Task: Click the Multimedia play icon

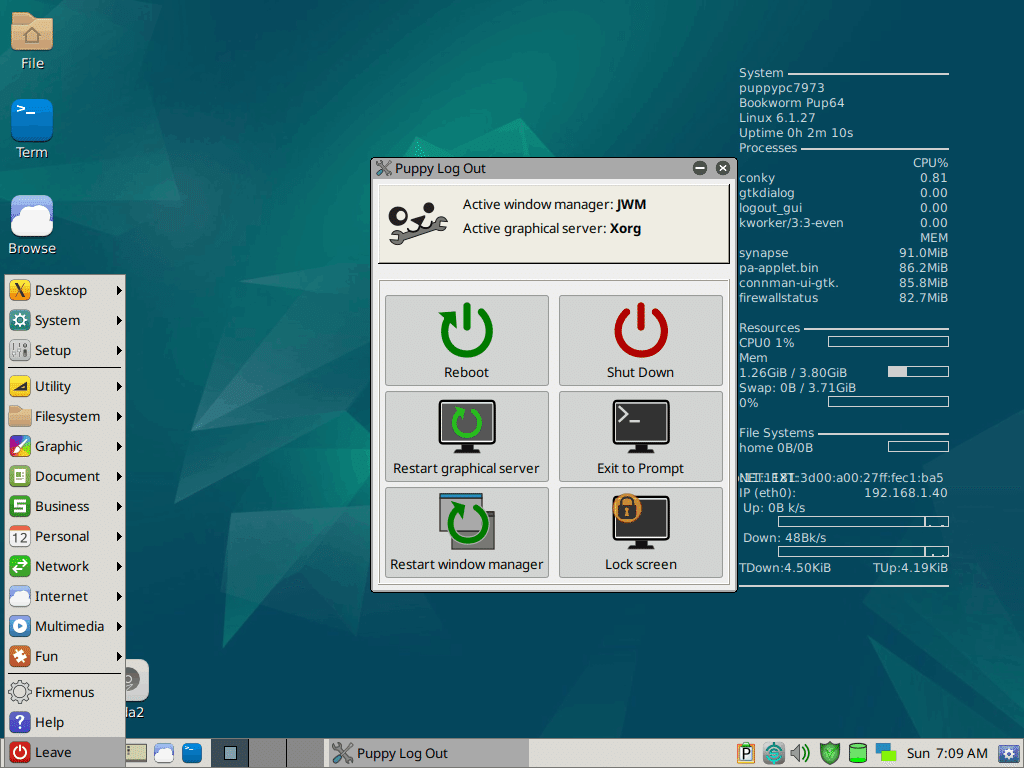Action: coord(20,626)
